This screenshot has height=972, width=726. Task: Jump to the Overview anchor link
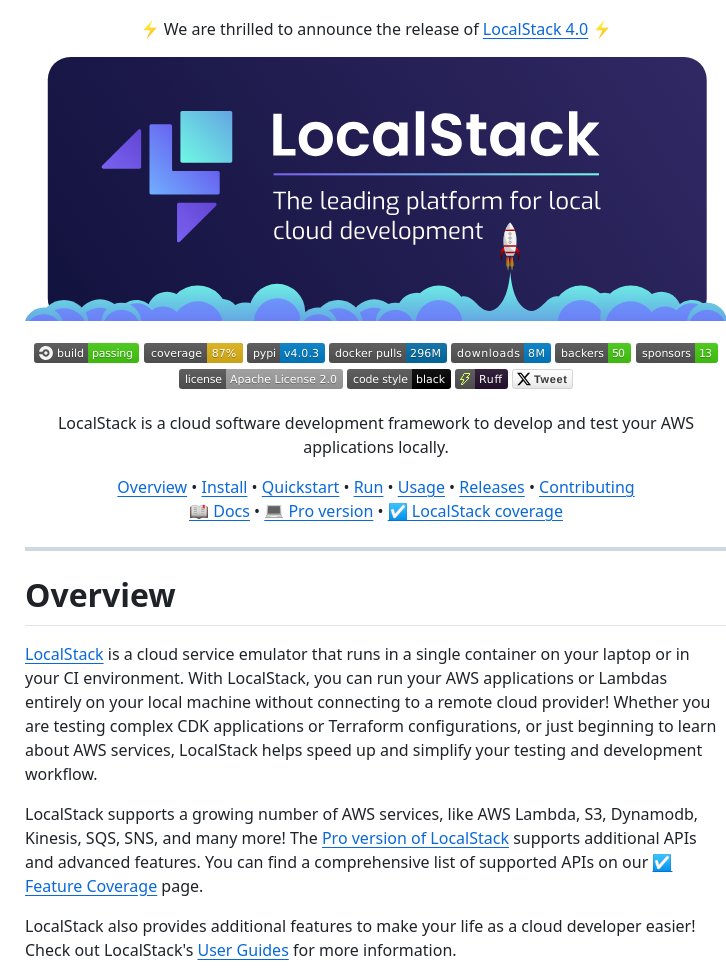coord(152,487)
